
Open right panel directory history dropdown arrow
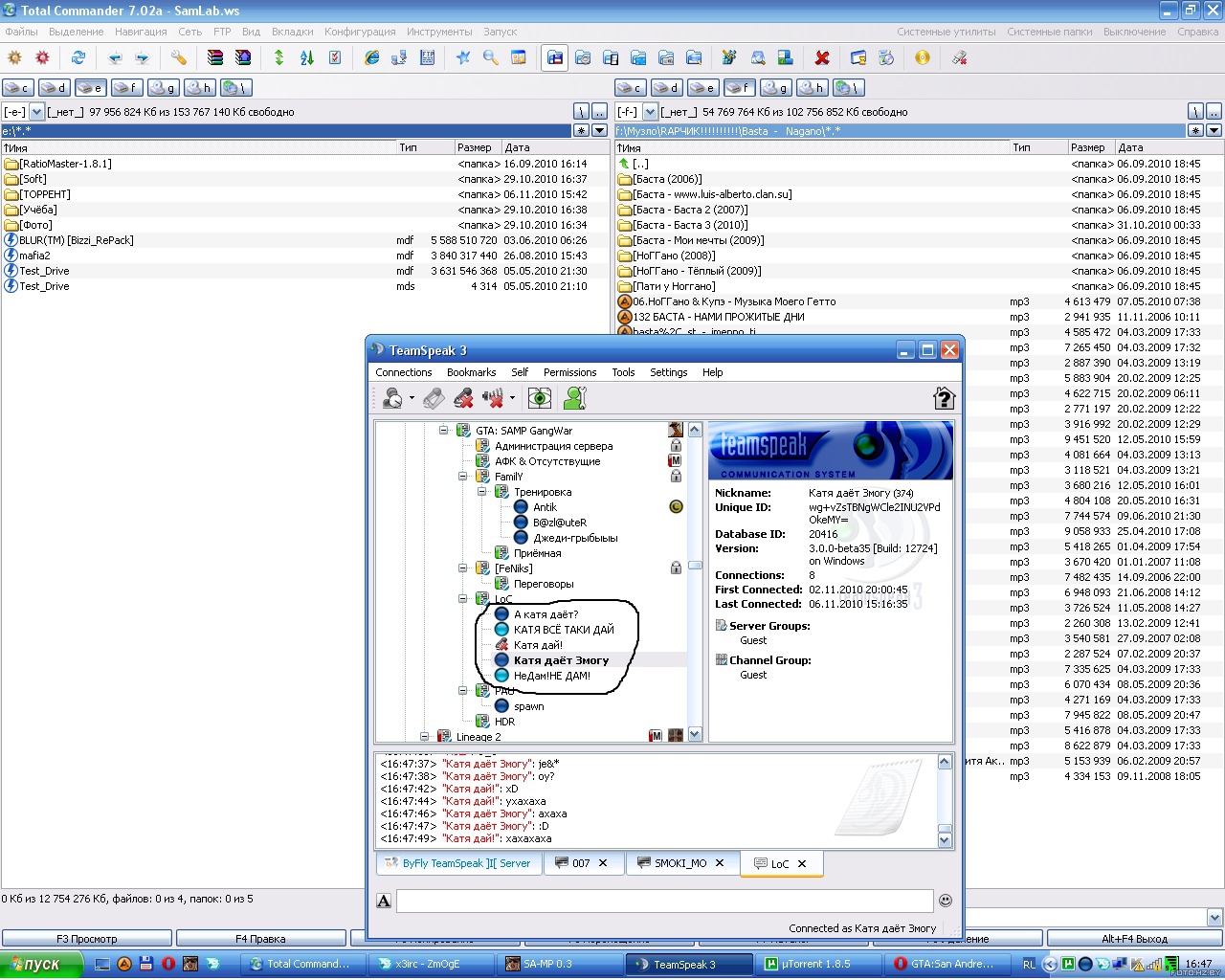[1214, 130]
